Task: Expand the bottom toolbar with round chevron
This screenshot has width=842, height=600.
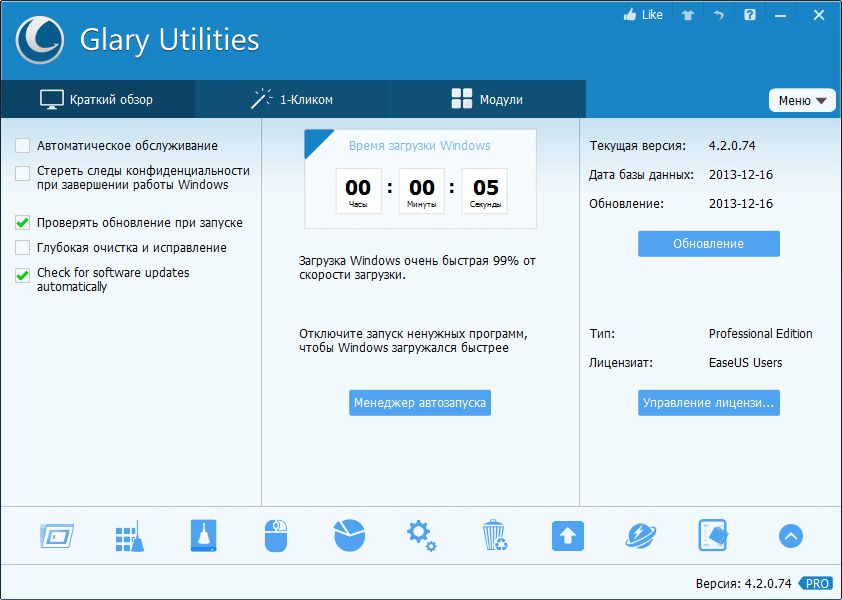Action: 790,536
